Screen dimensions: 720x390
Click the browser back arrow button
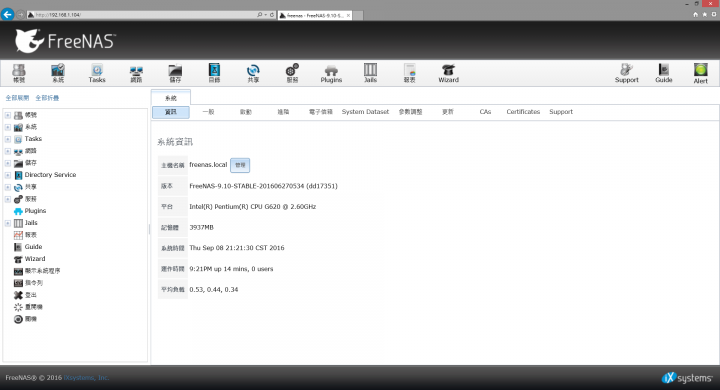[x=7, y=15]
